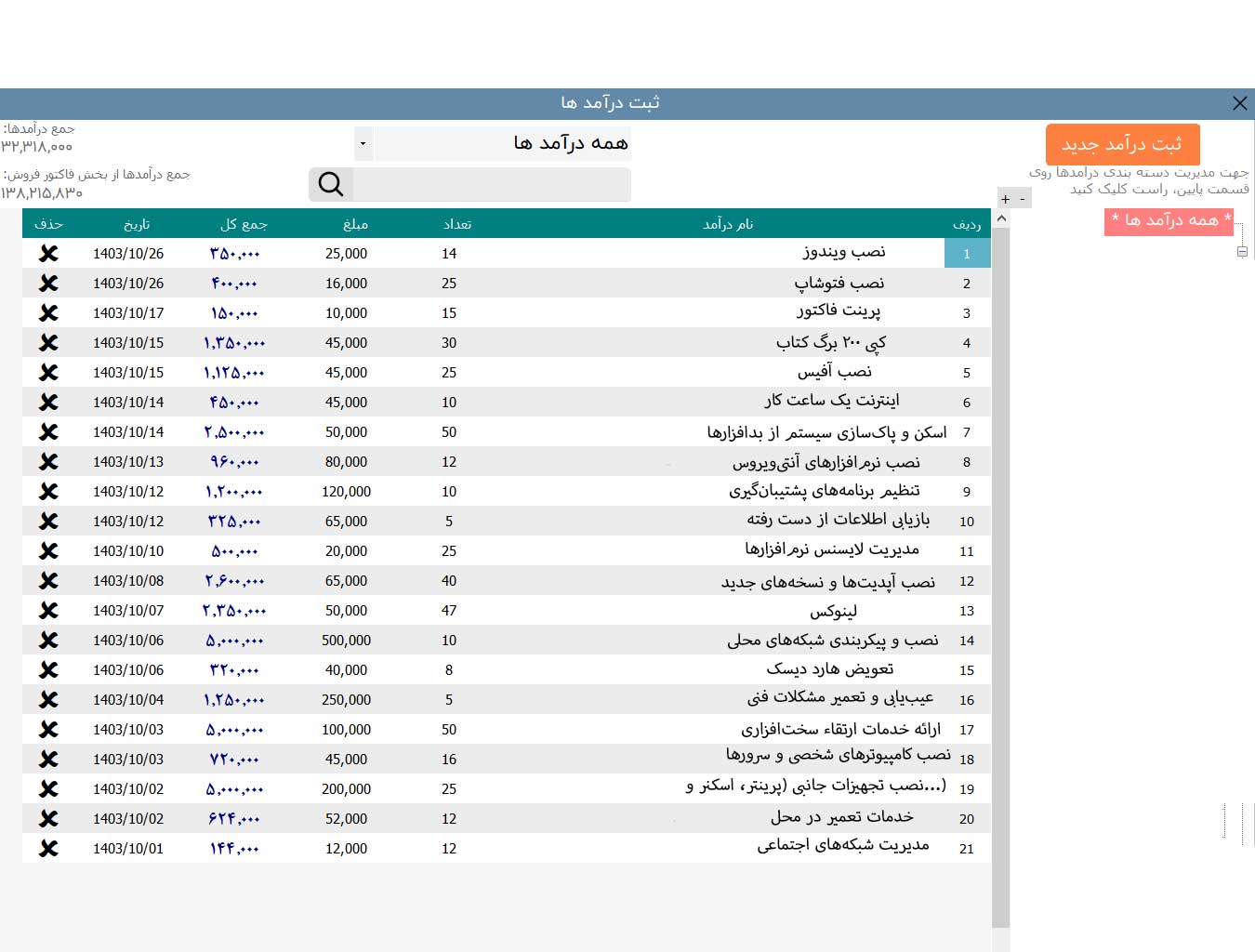Click quantity 14 cell
This screenshot has width=1255, height=952.
[449, 254]
